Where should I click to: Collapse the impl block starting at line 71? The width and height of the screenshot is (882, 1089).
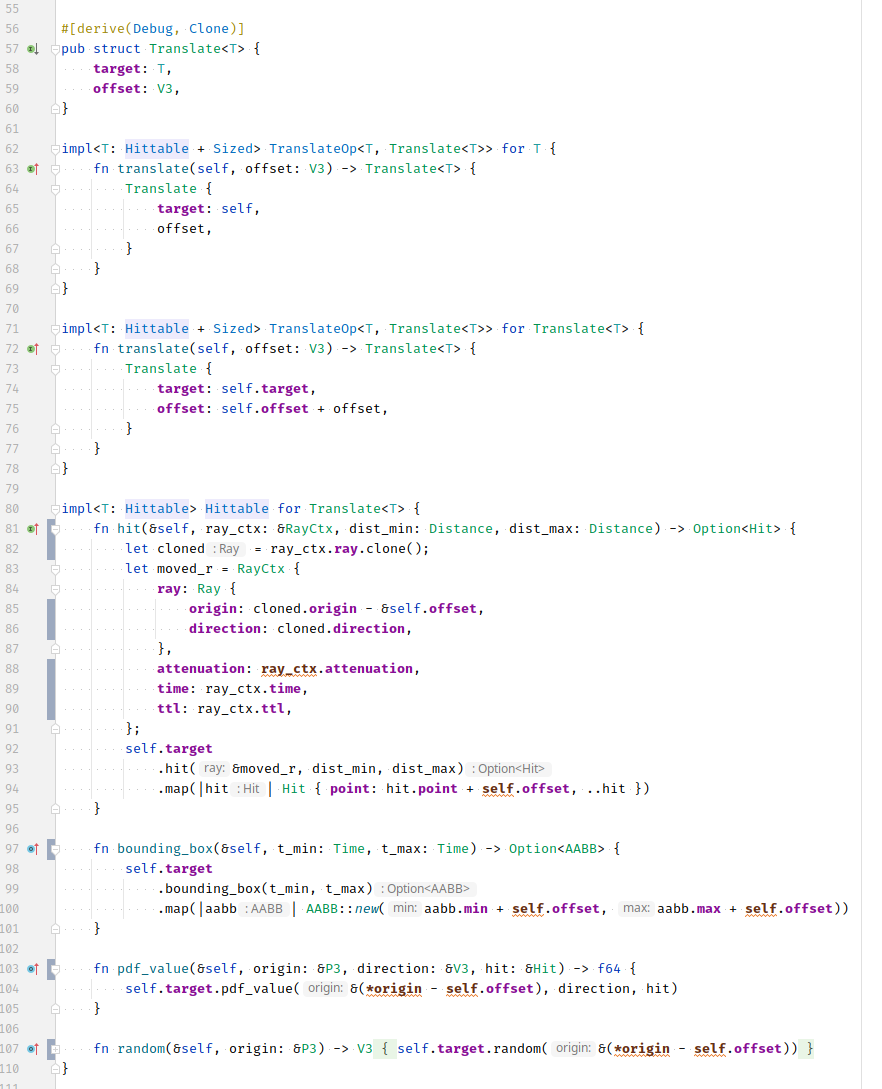(x=55, y=329)
